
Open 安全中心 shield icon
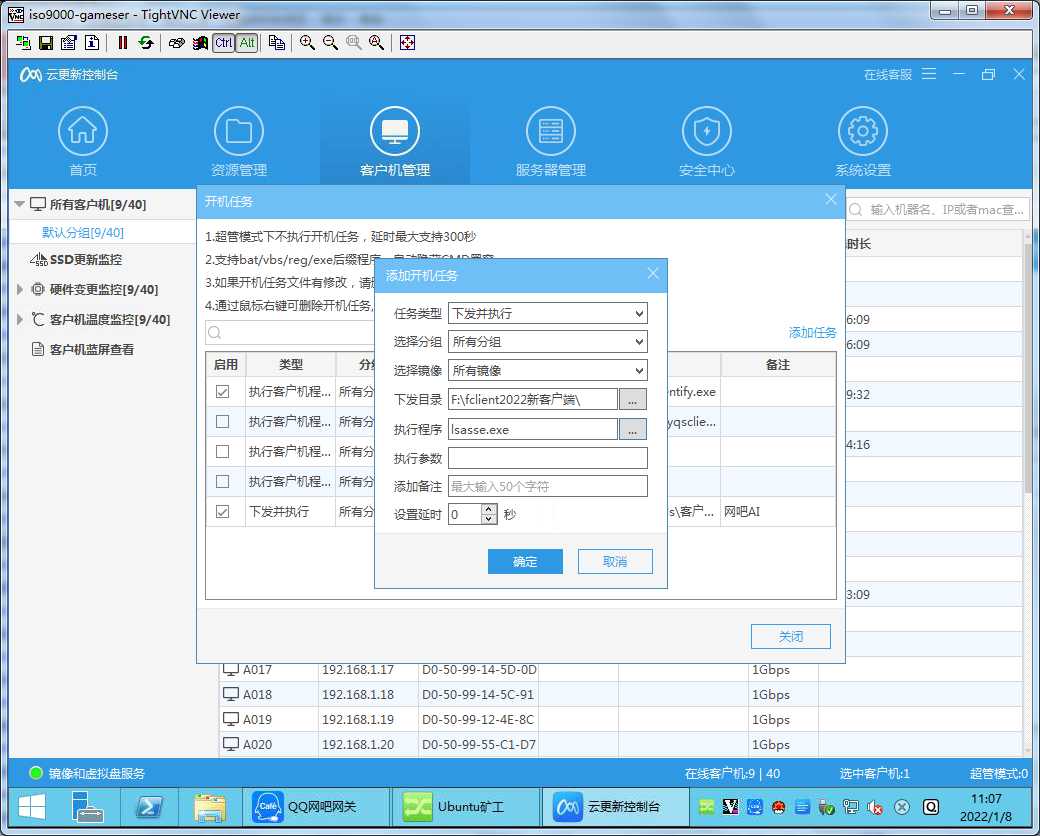[707, 131]
